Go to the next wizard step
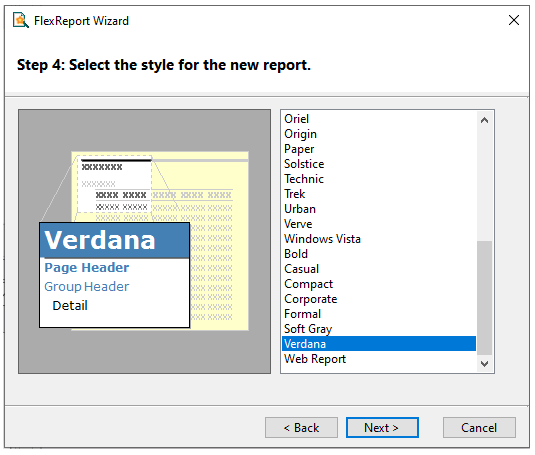 382,427
